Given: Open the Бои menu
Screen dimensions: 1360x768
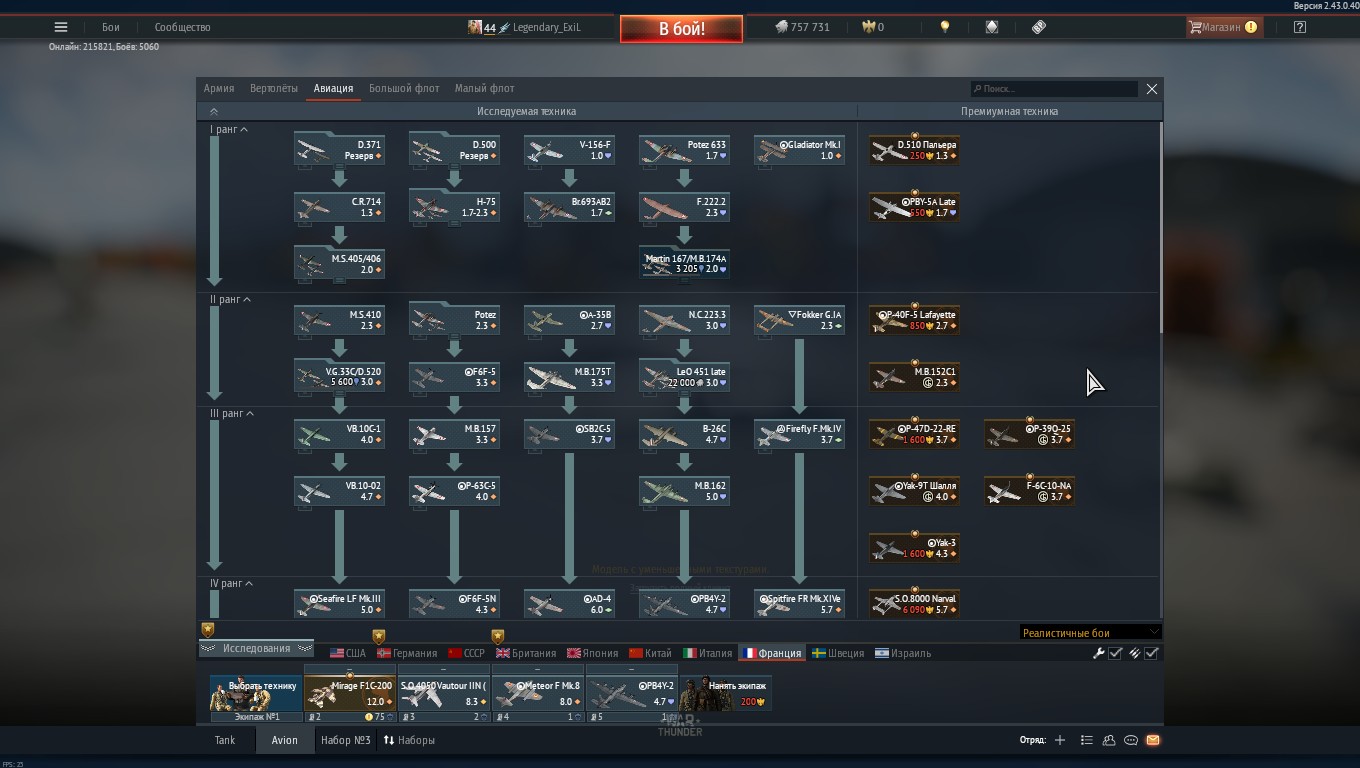Looking at the screenshot, I should point(110,27).
